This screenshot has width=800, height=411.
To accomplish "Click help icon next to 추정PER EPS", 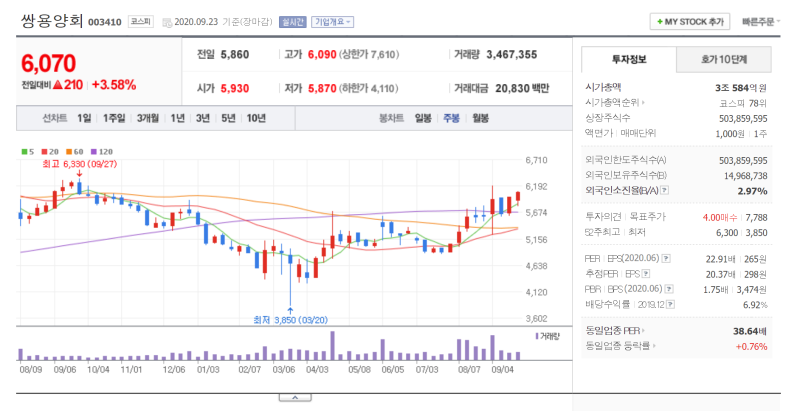I will [x=645, y=274].
